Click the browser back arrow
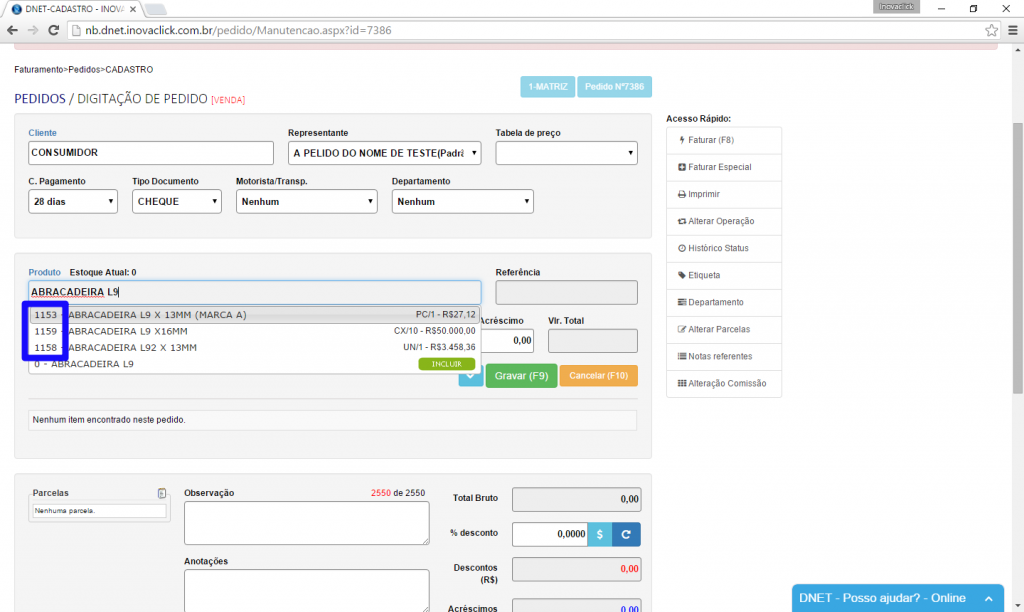1024x612 pixels. tap(12, 30)
